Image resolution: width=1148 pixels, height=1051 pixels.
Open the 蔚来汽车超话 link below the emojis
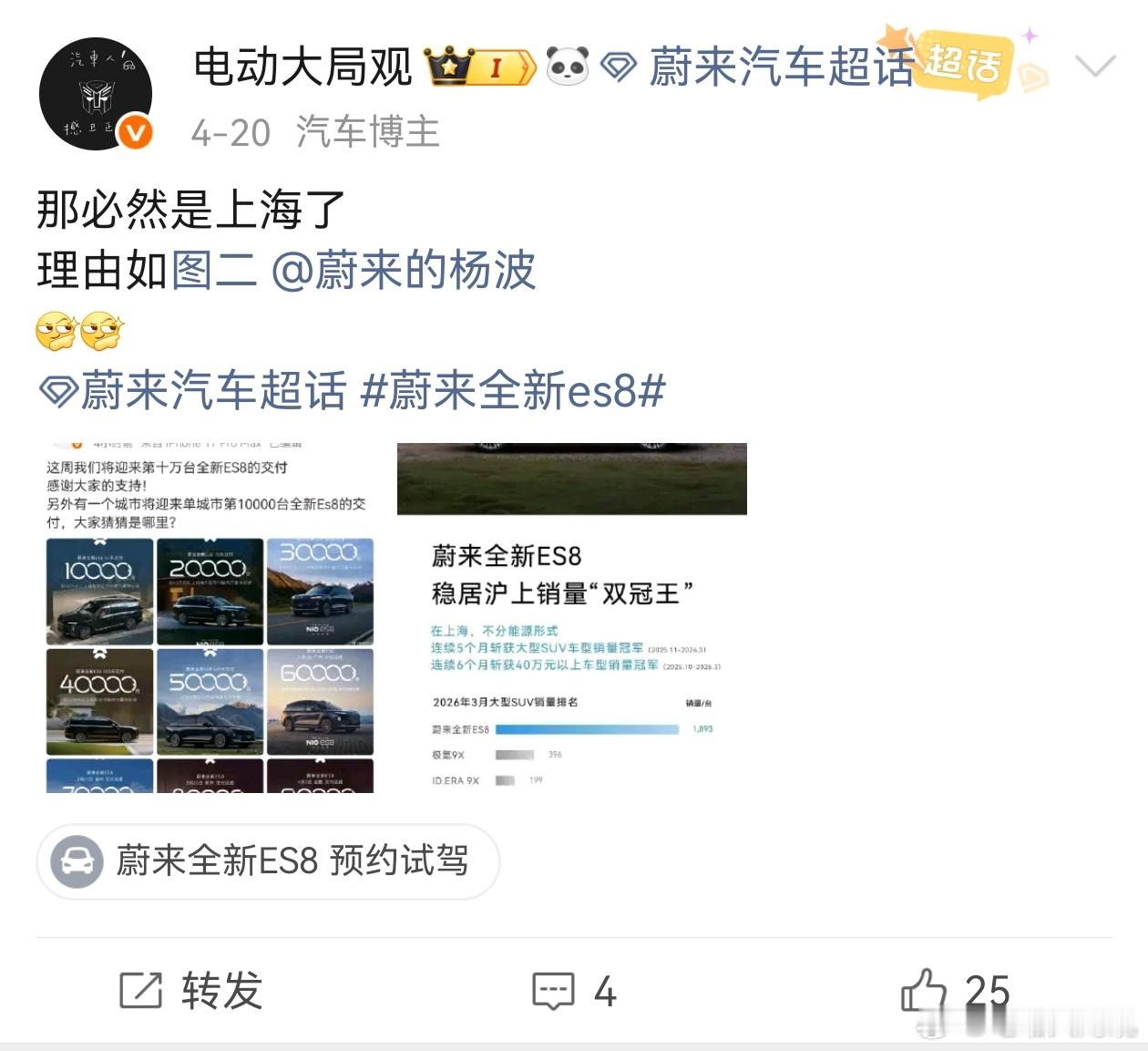pos(214,391)
